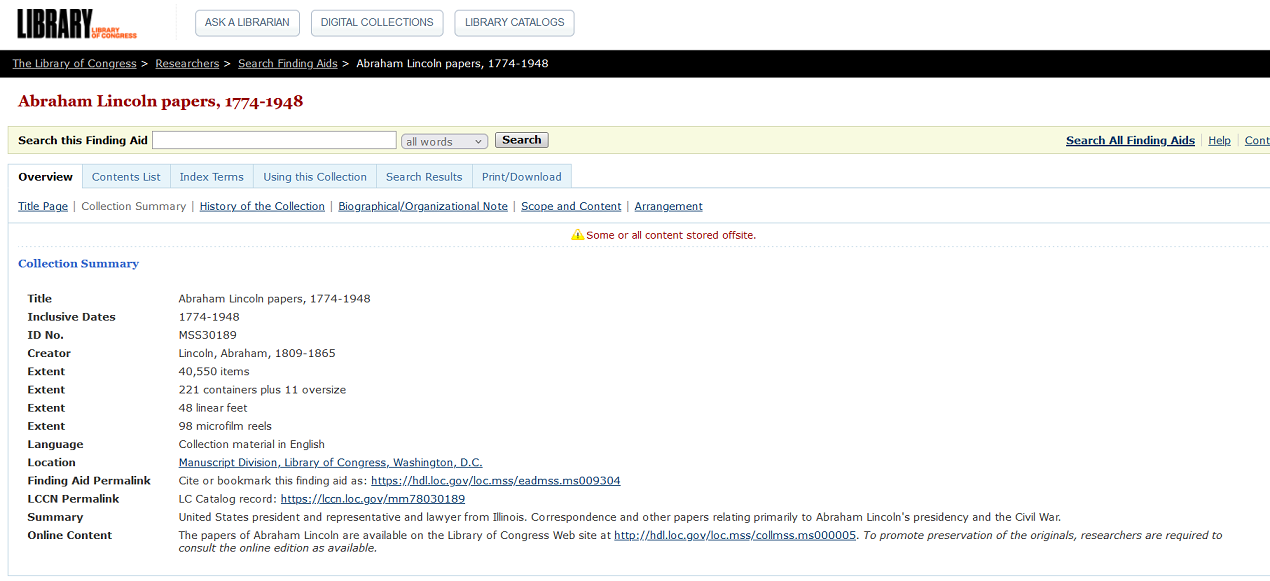
Task: Select 'Collection material in English' text
Action: [x=252, y=444]
